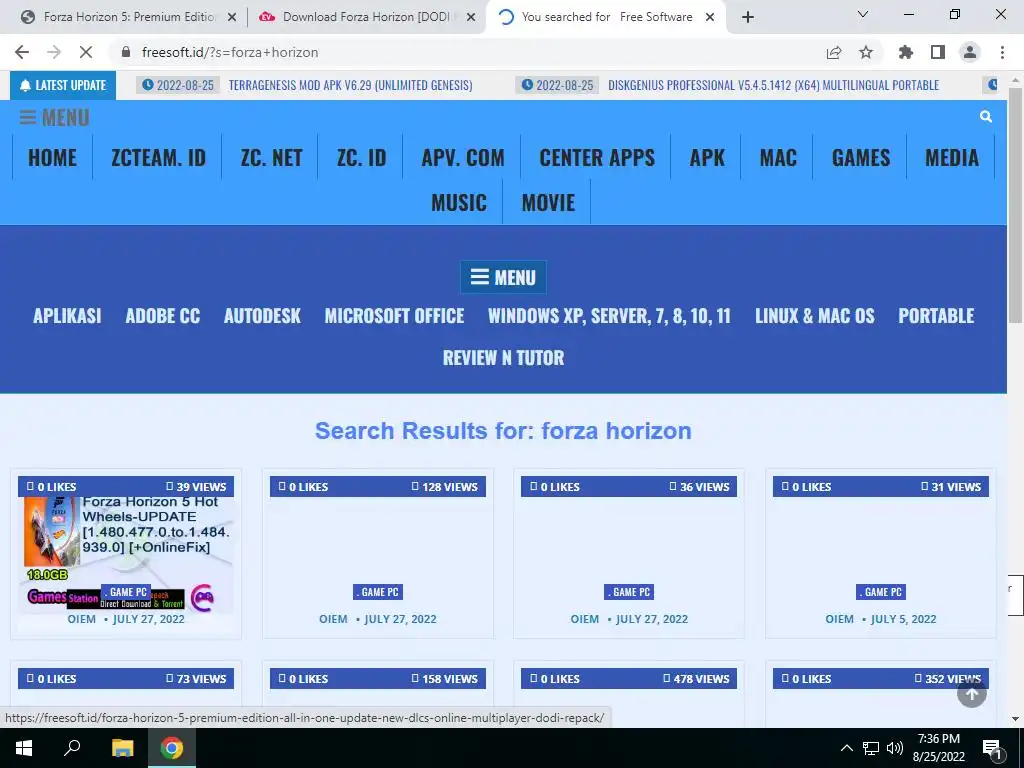
Task: Bookmark this page with the star icon
Action: (866, 52)
